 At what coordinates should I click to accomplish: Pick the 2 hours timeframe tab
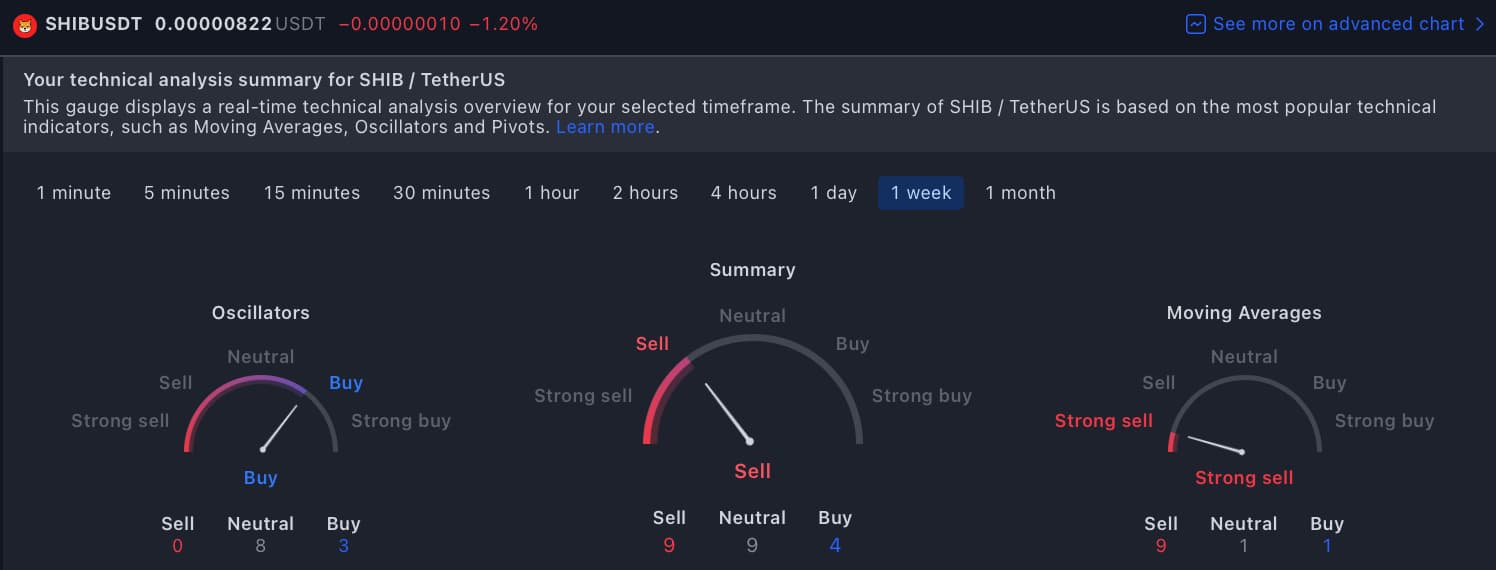coord(645,193)
